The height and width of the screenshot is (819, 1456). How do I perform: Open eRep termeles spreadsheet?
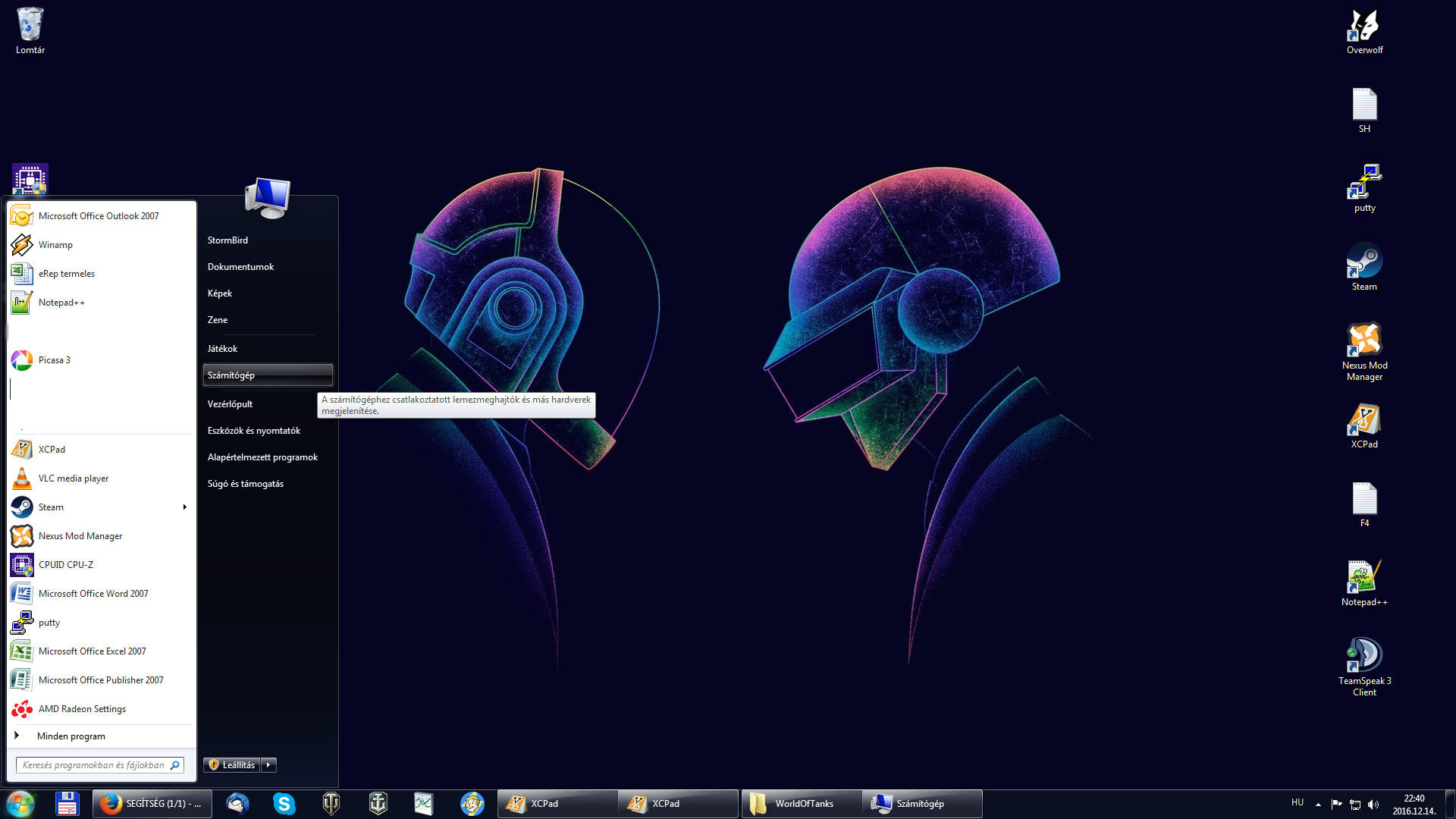(102, 274)
